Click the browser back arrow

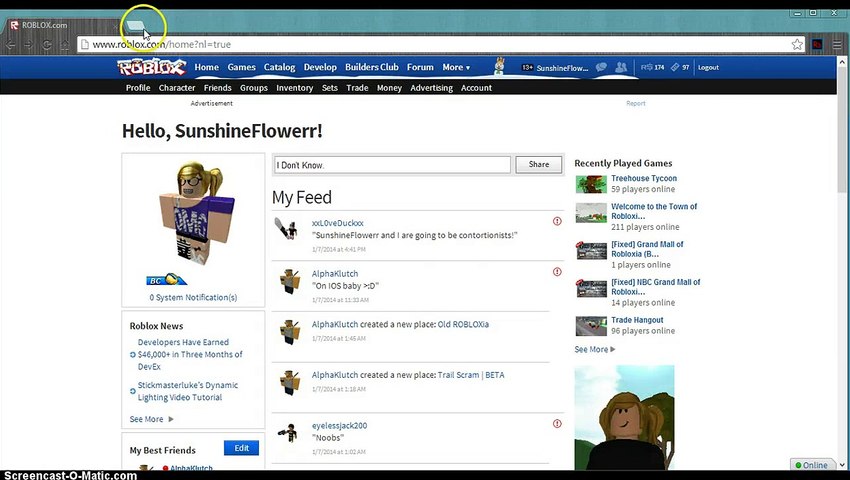coord(11,44)
